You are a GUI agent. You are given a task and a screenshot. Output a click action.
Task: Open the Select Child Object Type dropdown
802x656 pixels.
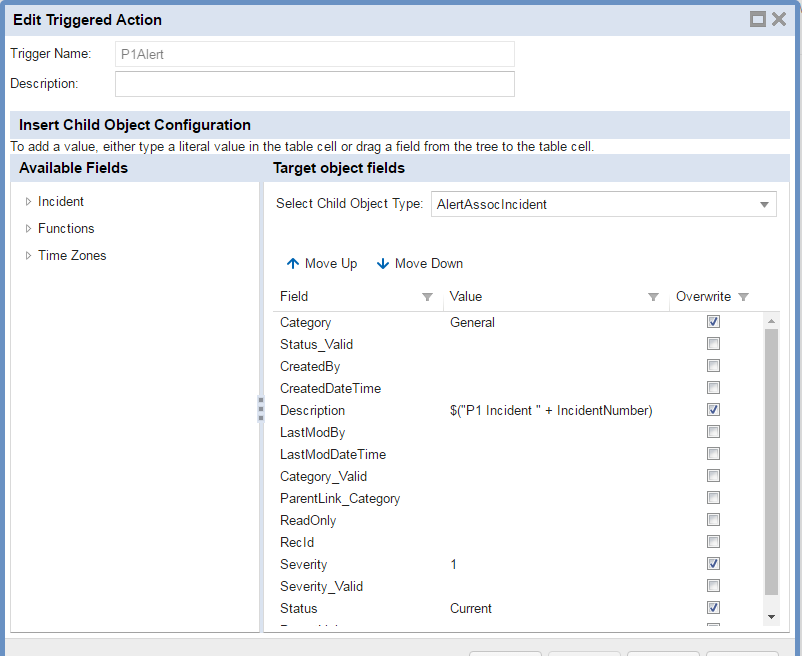point(765,204)
